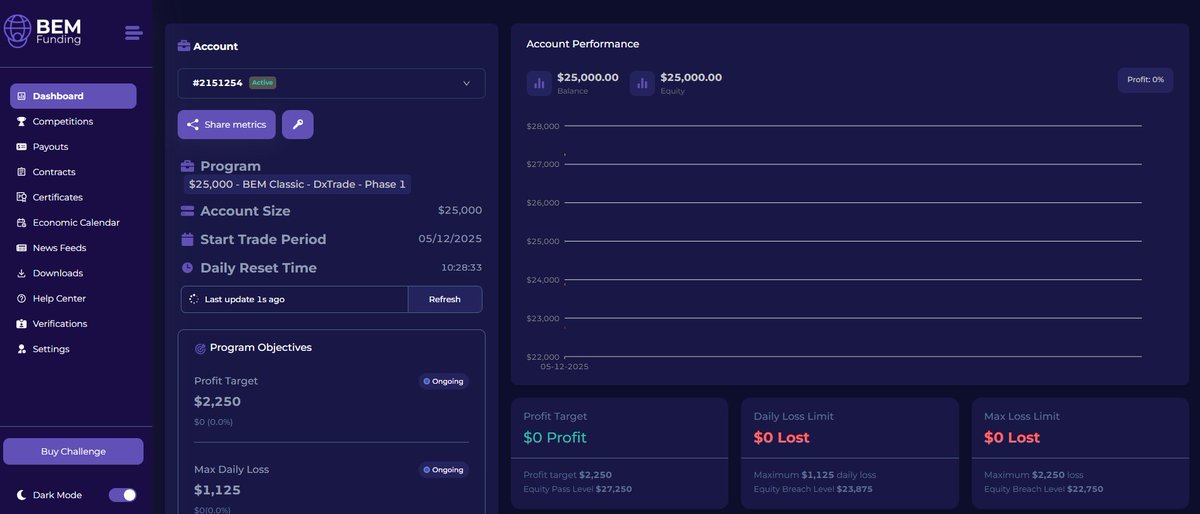The height and width of the screenshot is (514, 1200).
Task: Click the $1,125 max daily loss amount
Action: pyautogui.click(x=217, y=490)
